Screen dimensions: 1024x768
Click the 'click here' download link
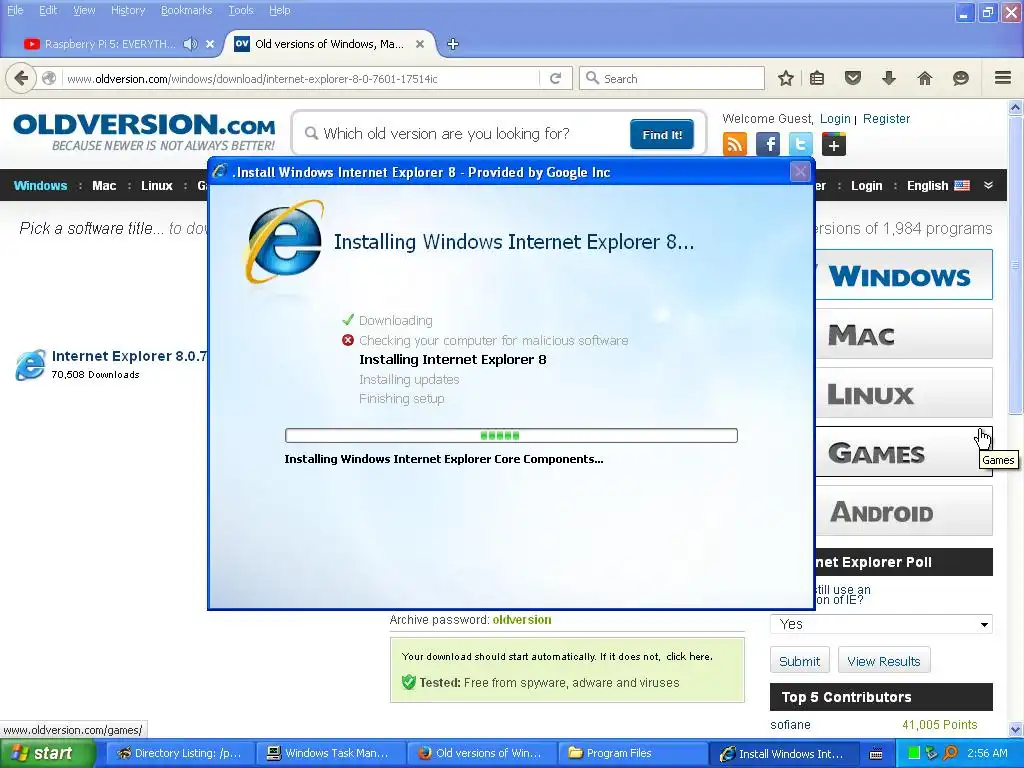click(x=688, y=656)
